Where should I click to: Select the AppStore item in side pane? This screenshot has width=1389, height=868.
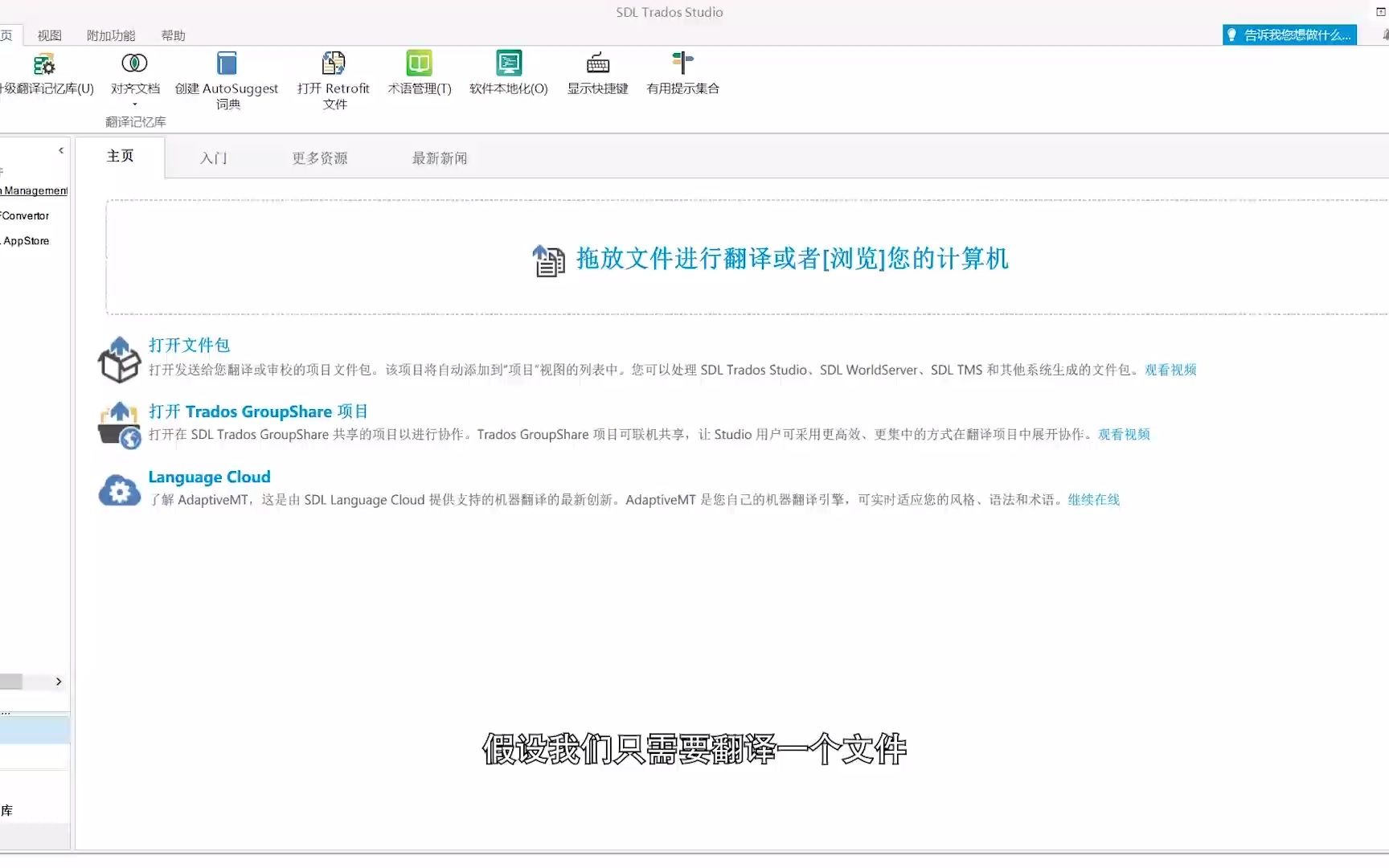pos(25,240)
